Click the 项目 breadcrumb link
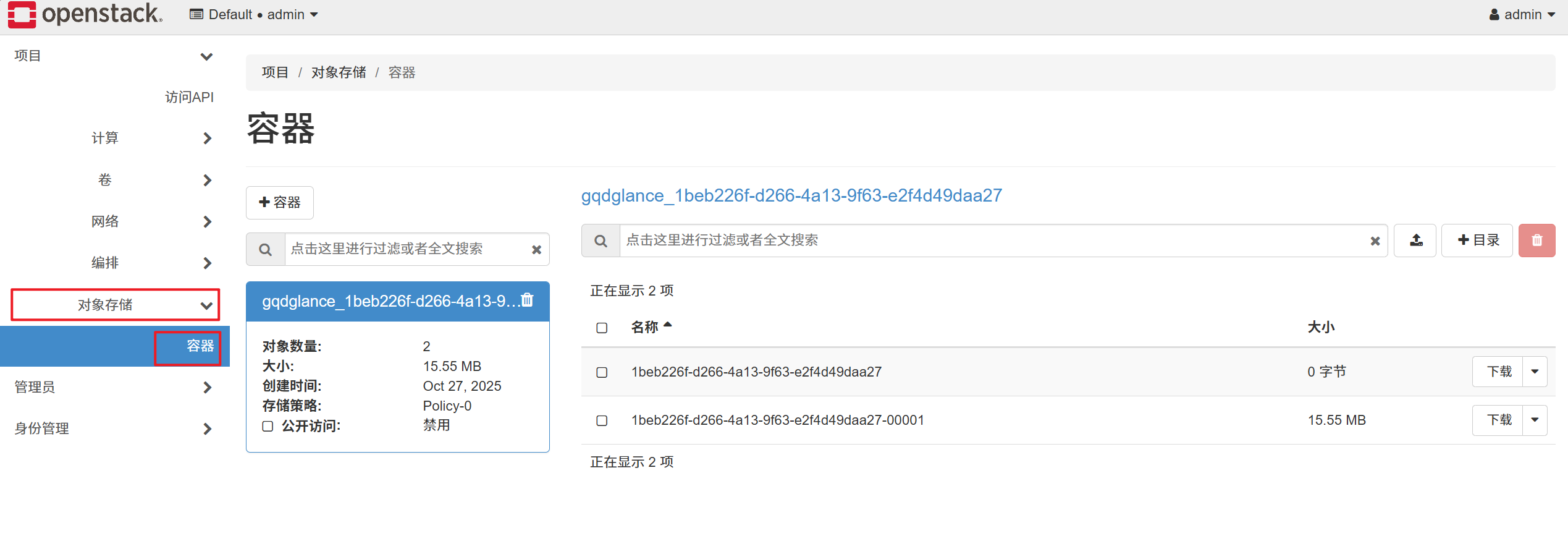Image resolution: width=1568 pixels, height=533 pixels. (x=275, y=72)
